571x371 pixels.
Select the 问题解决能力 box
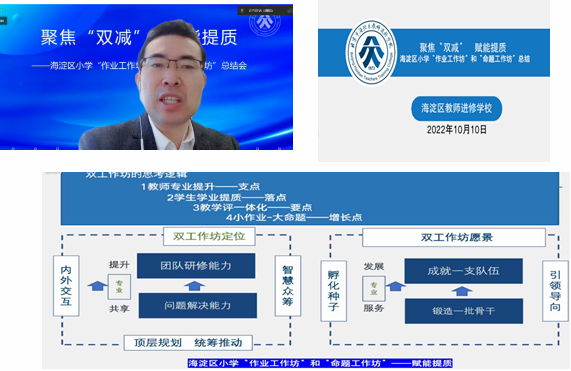(197, 305)
